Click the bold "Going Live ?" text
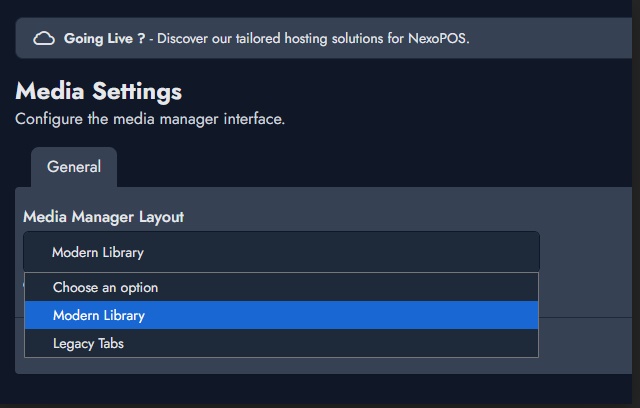640x408 pixels. pos(104,38)
